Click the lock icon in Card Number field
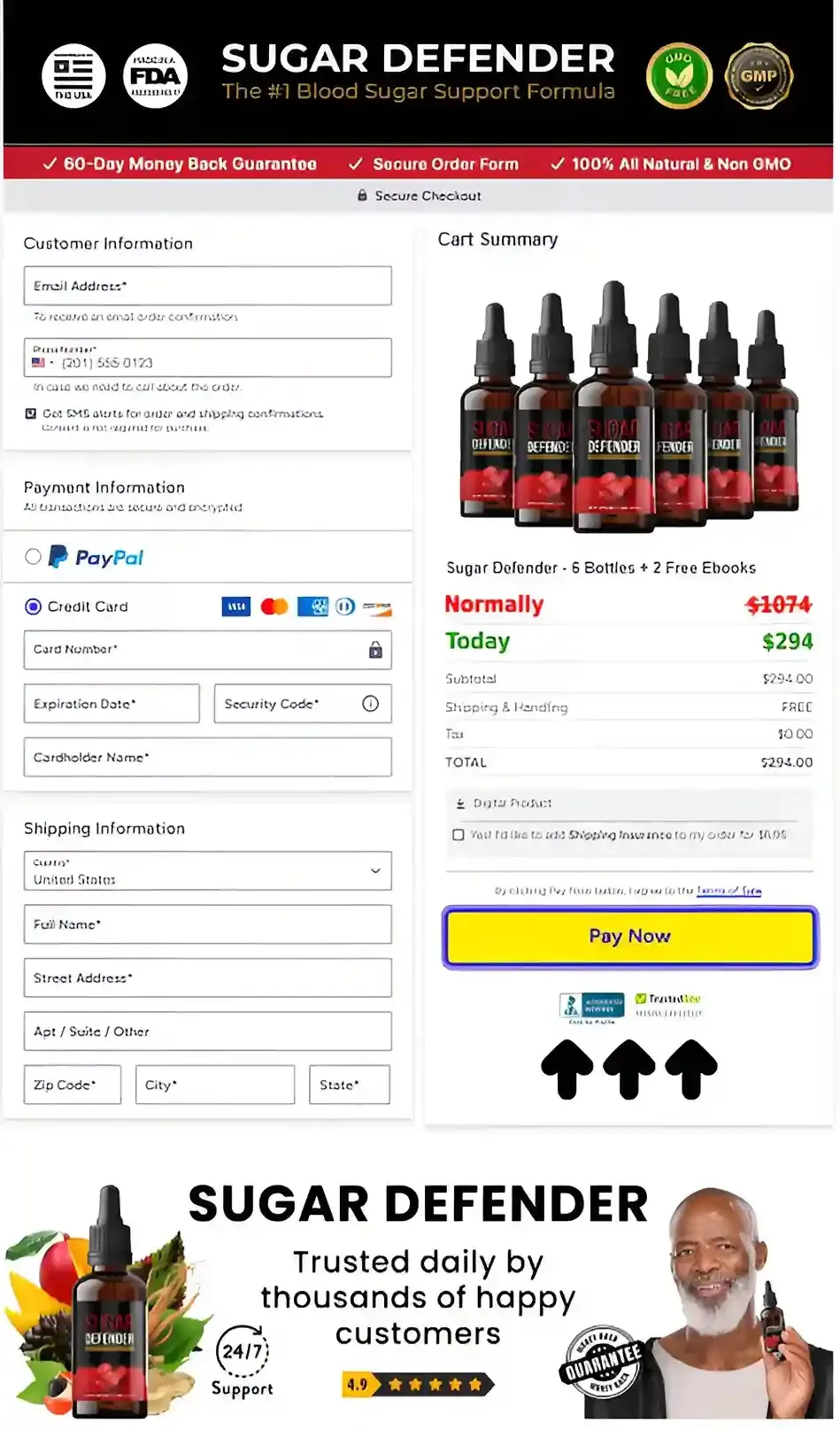 375,650
